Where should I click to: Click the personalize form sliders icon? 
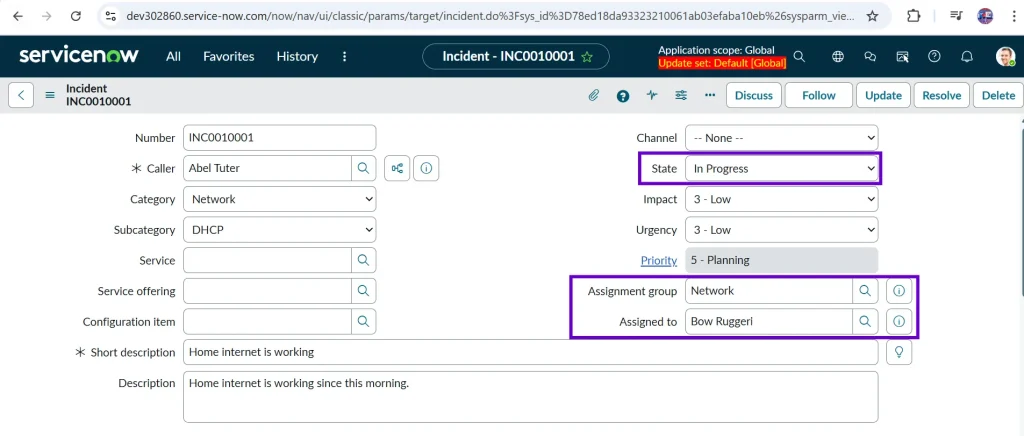(681, 96)
